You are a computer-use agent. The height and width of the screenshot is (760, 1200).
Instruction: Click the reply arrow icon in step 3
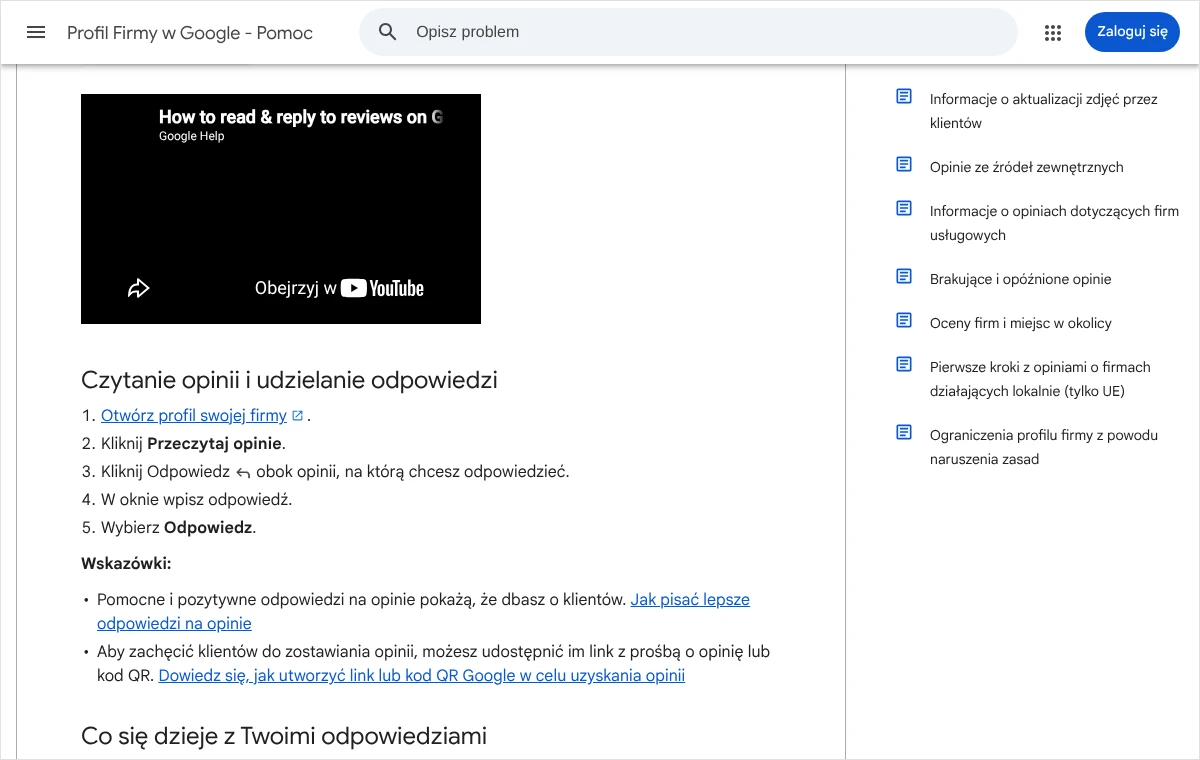pyautogui.click(x=243, y=472)
